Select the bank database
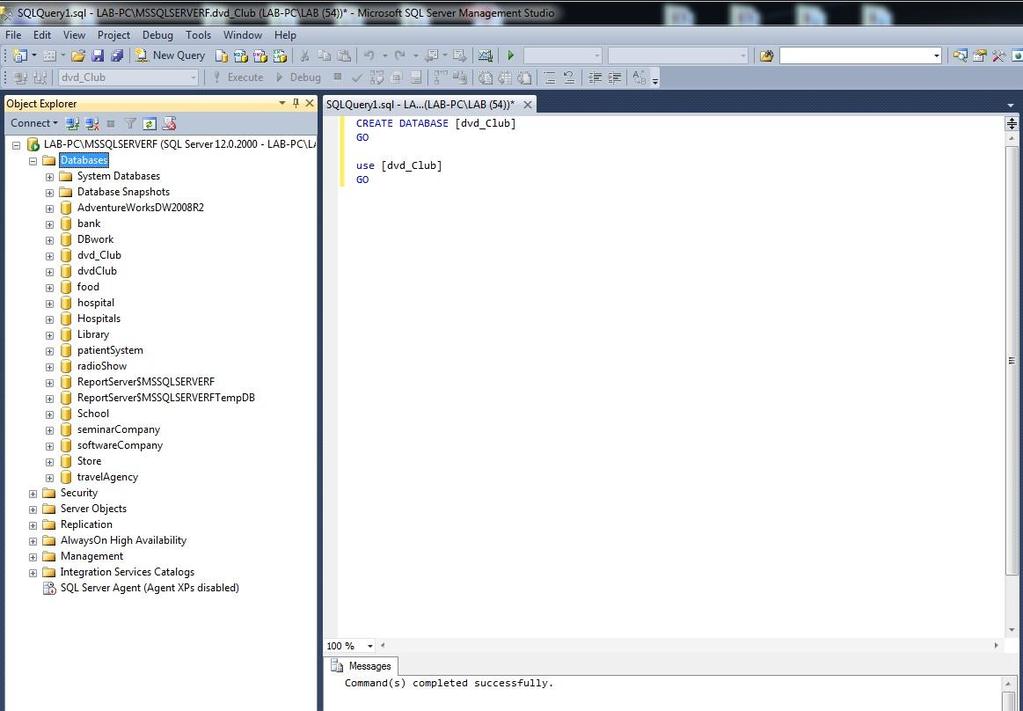Screen dimensions: 1023x711 89,224
